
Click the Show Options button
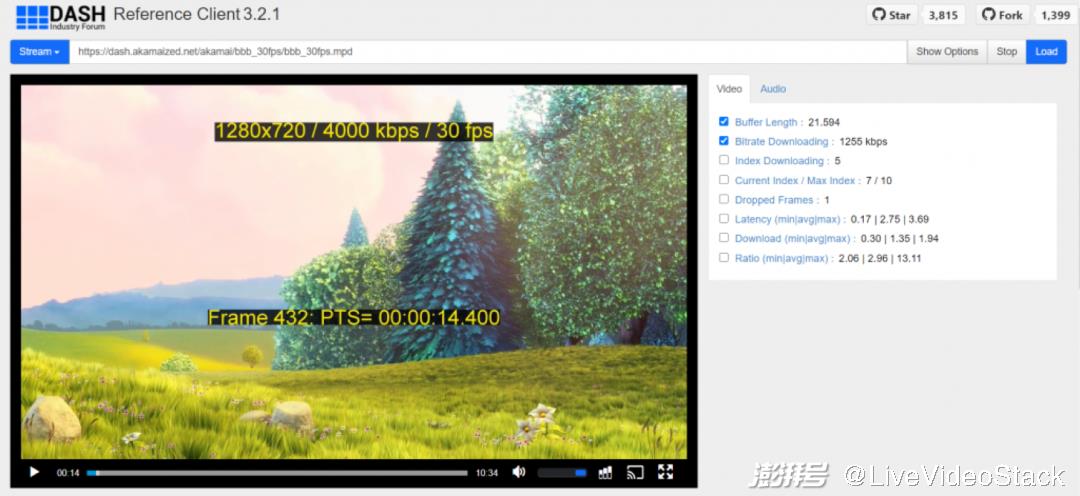coord(947,52)
